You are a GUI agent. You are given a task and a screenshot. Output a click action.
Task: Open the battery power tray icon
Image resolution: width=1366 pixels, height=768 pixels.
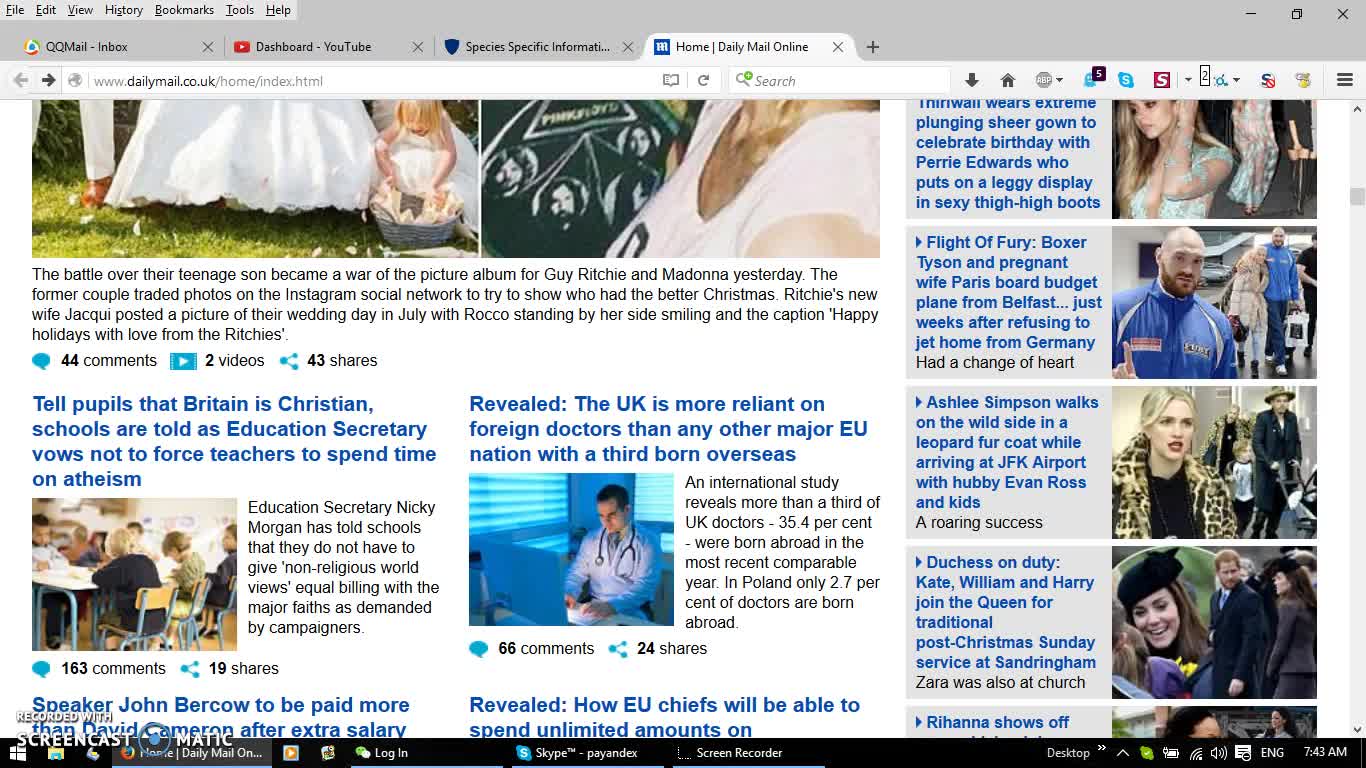click(1169, 753)
